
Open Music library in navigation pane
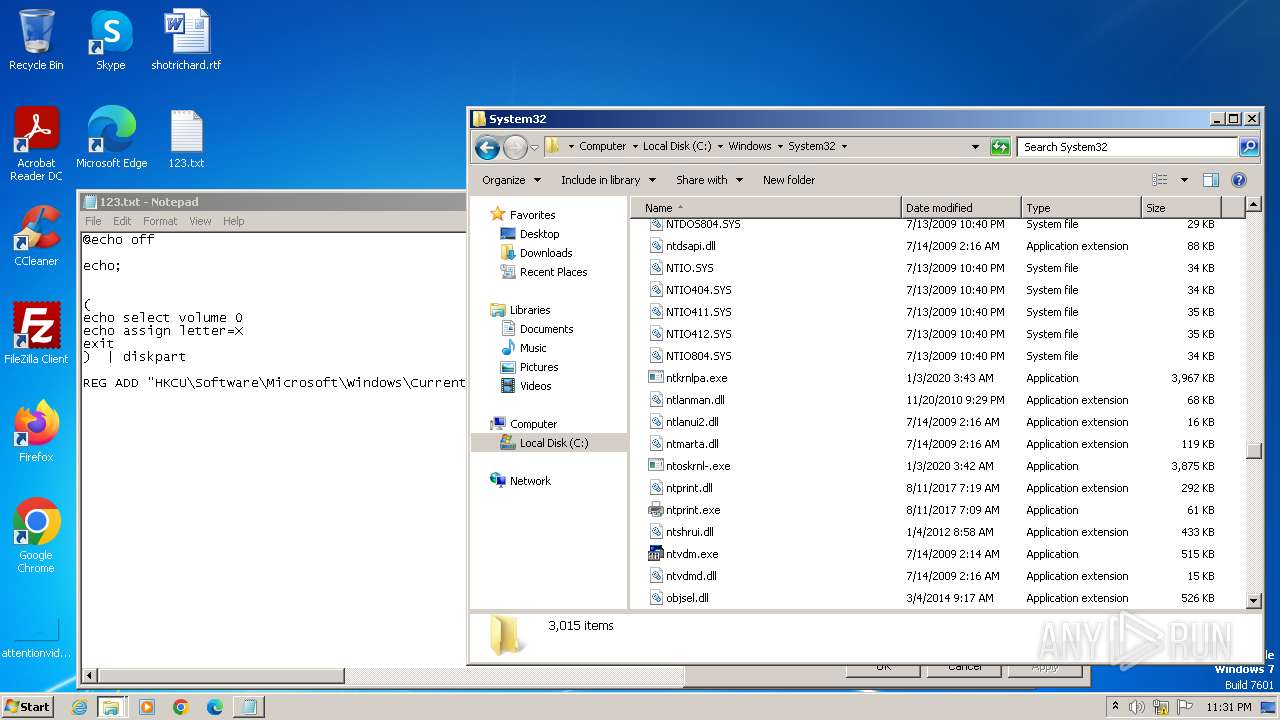[533, 348]
